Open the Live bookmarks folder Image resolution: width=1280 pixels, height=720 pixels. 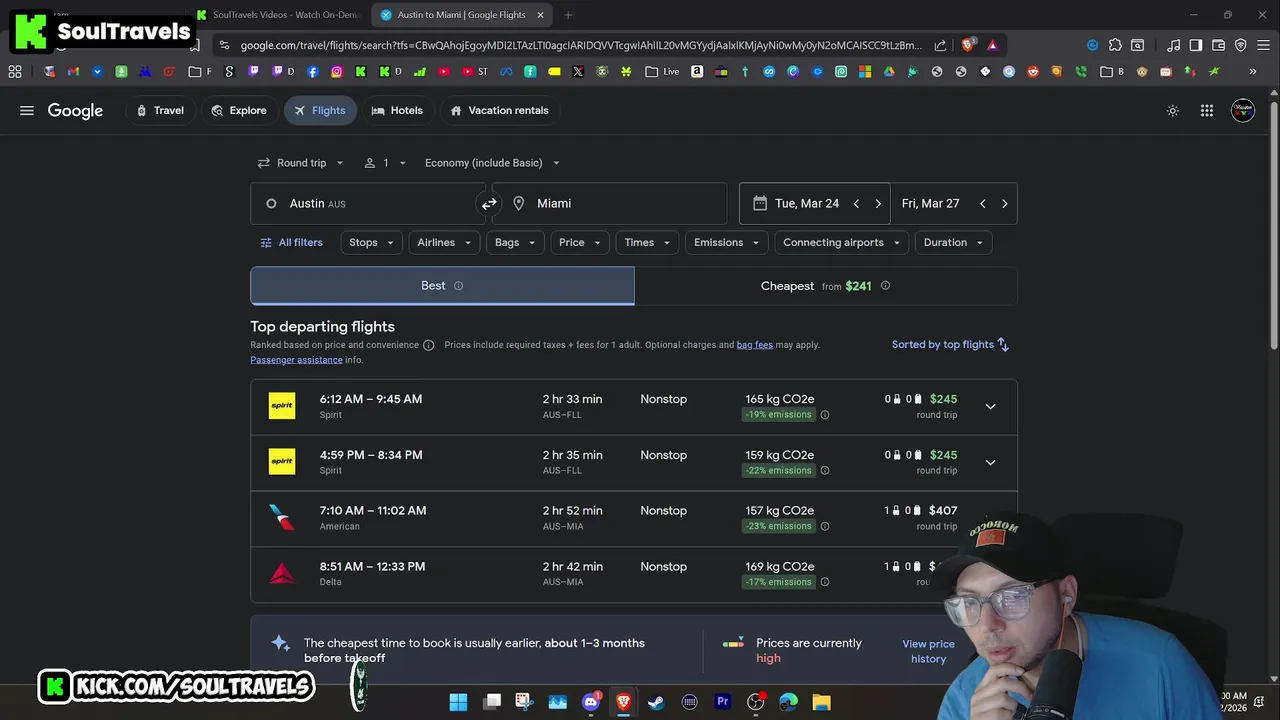(662, 72)
